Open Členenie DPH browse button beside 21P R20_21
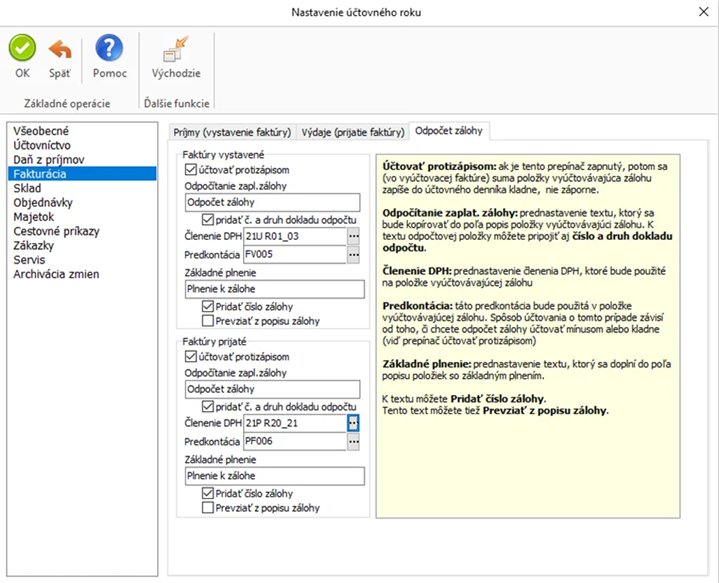 point(353,423)
